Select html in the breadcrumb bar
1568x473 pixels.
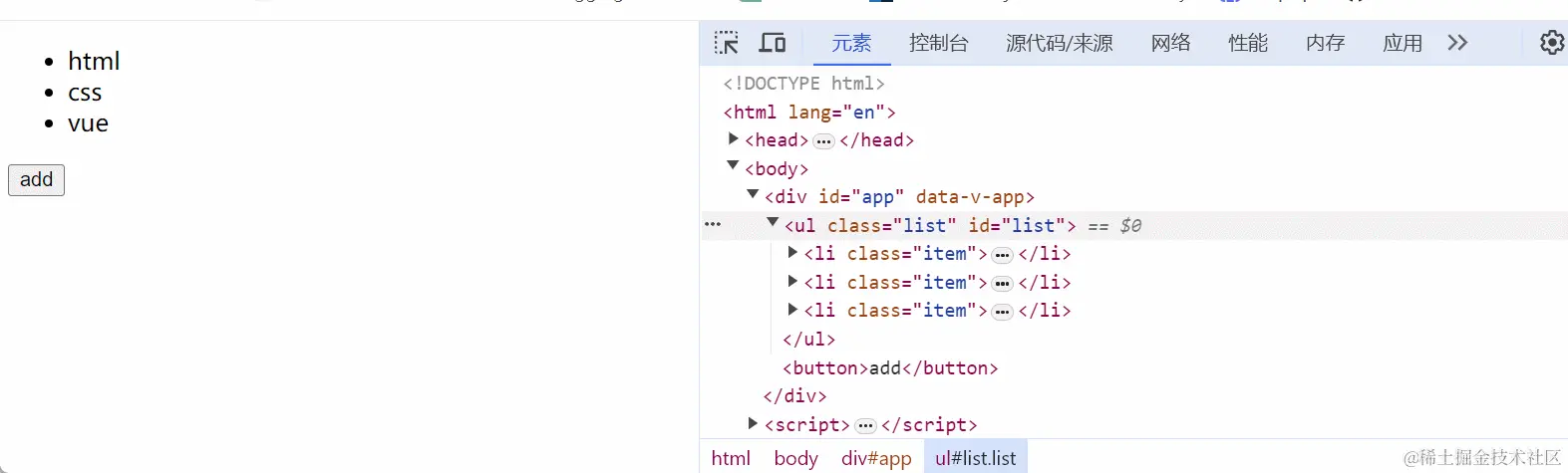pyautogui.click(x=731, y=458)
